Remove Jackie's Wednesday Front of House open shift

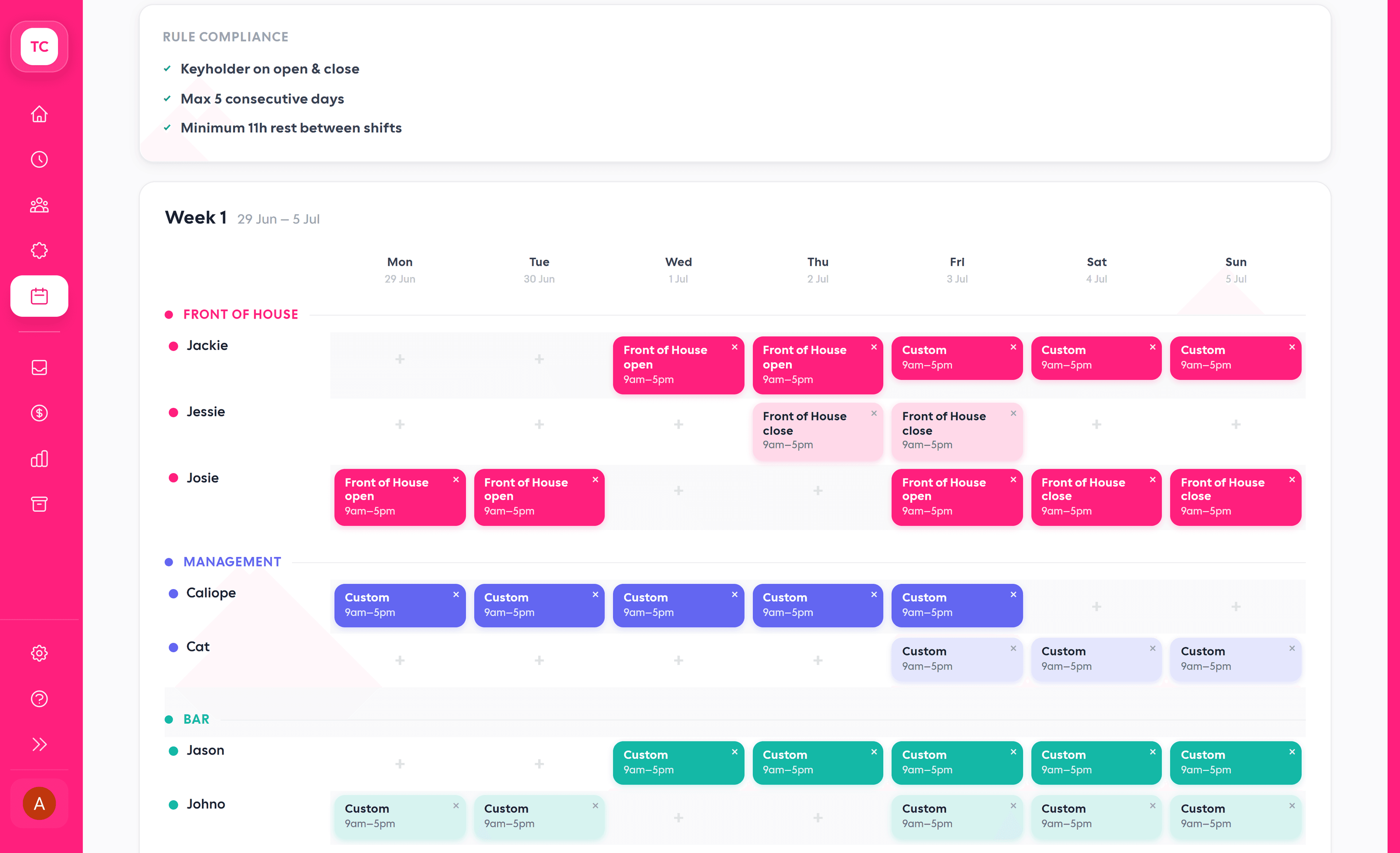(734, 347)
